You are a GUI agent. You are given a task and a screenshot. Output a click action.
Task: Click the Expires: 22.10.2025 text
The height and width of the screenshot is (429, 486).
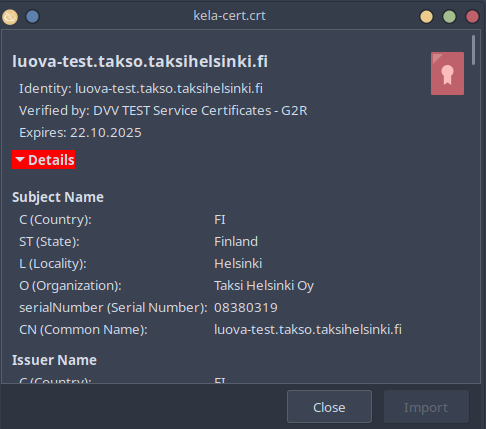click(x=80, y=133)
